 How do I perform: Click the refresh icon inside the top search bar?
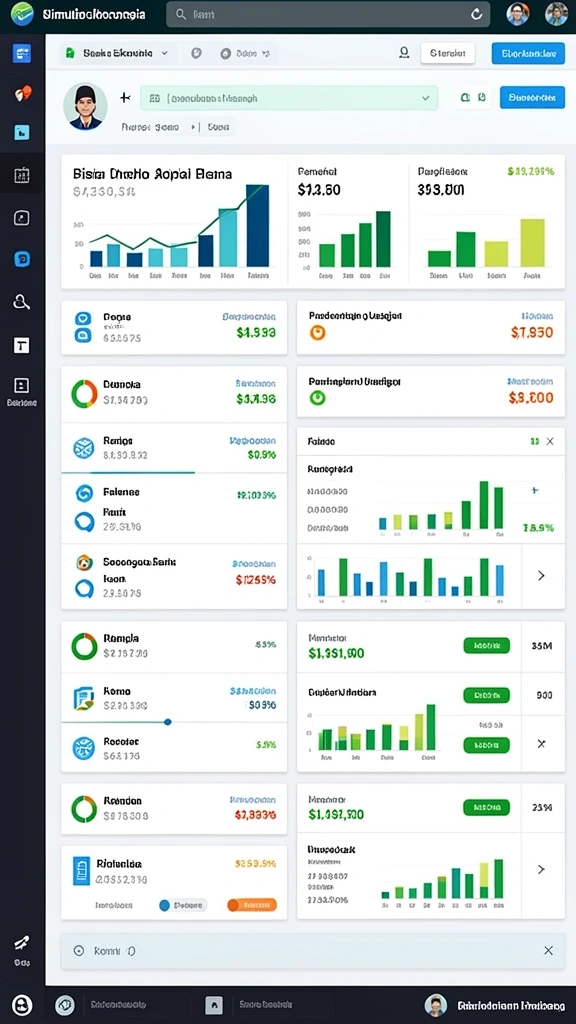tap(476, 14)
